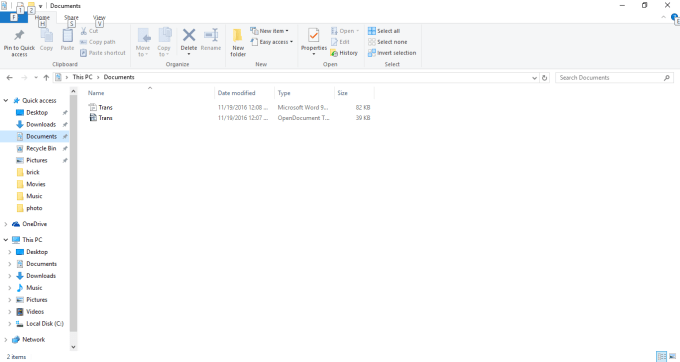Open the brick folder

coord(33,172)
